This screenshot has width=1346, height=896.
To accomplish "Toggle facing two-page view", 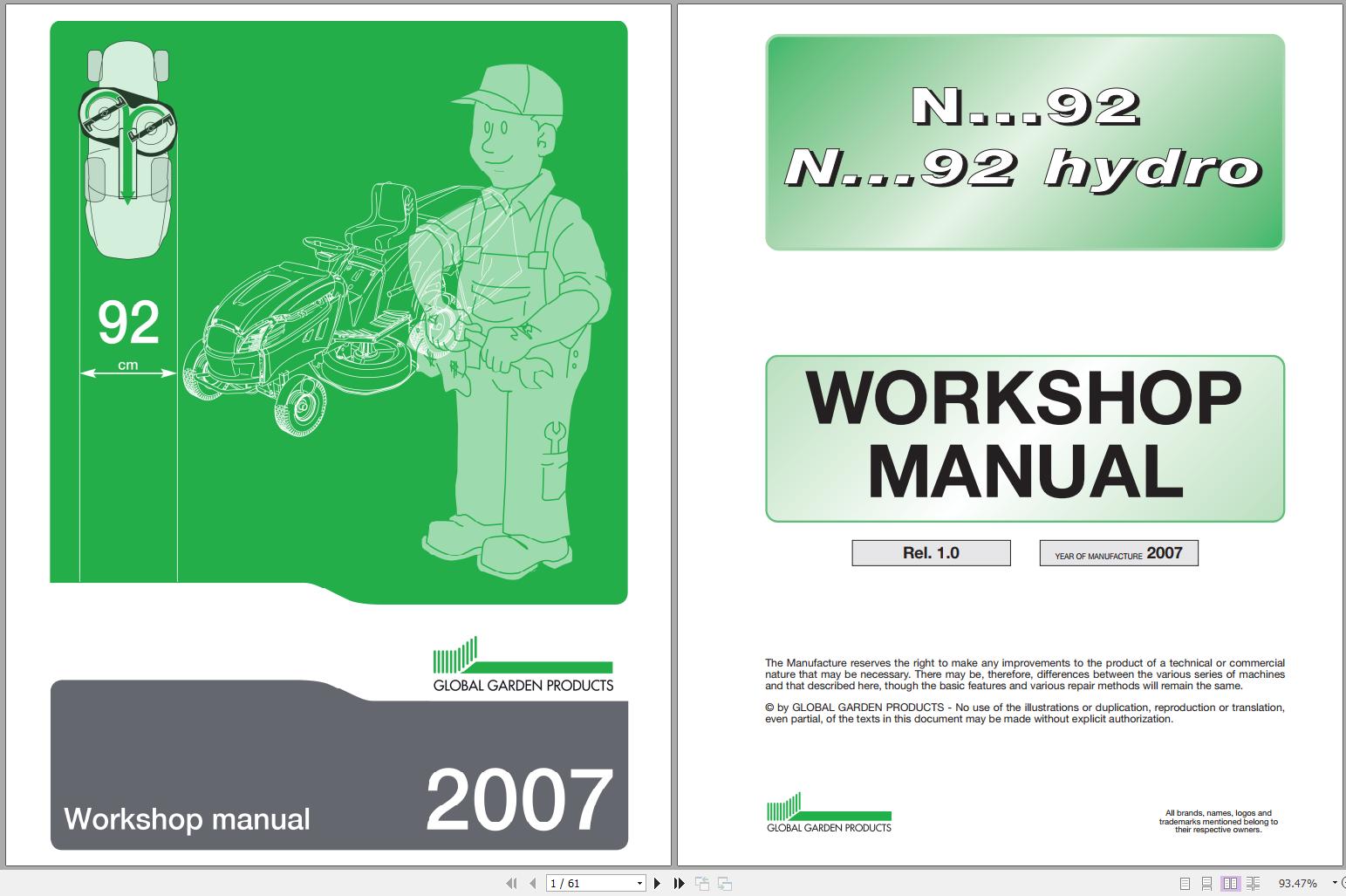I will (x=1230, y=883).
